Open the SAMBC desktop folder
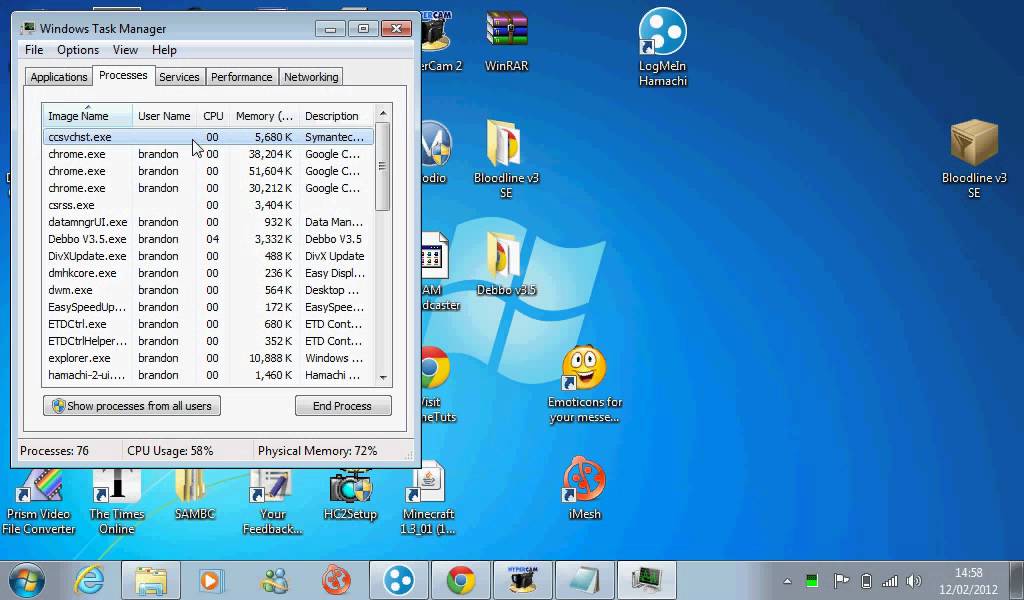Screen dimensions: 1024x600 [195, 494]
